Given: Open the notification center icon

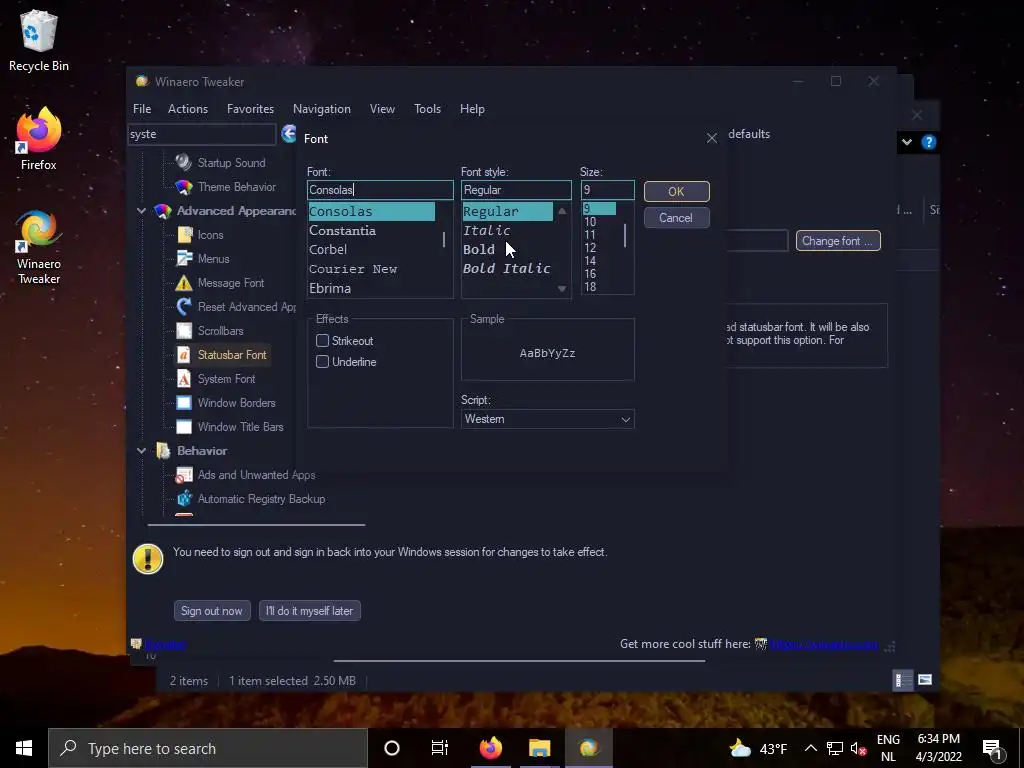Looking at the screenshot, I should coord(992,749).
